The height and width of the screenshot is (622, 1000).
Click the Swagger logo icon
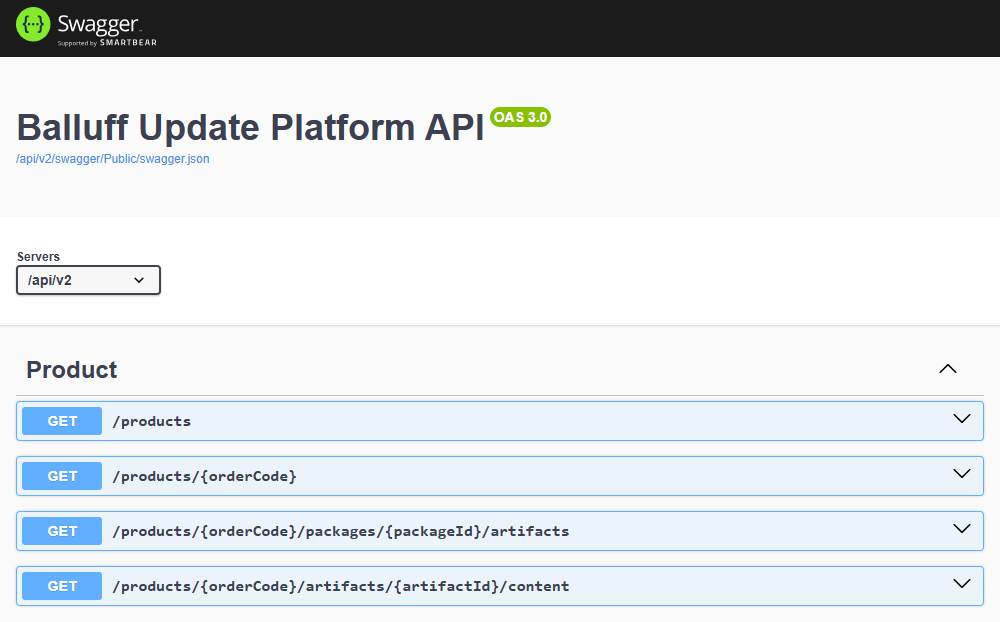coord(33,25)
